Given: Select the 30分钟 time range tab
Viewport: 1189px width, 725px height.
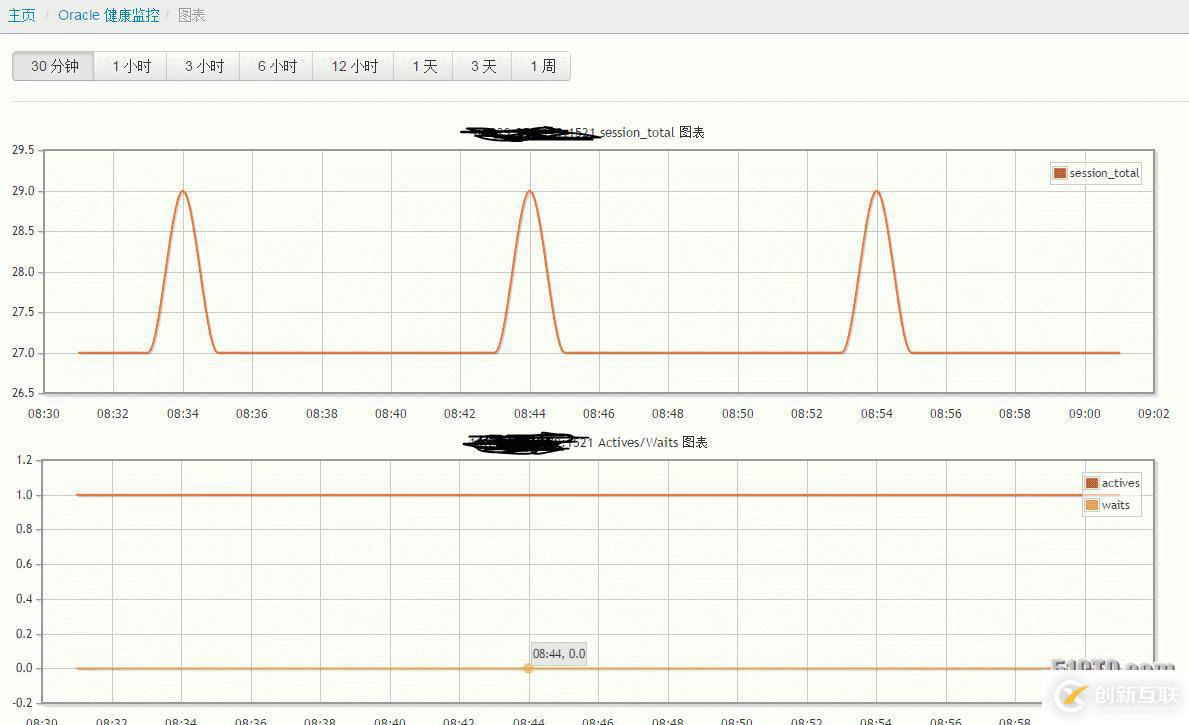Looking at the screenshot, I should tap(52, 66).
